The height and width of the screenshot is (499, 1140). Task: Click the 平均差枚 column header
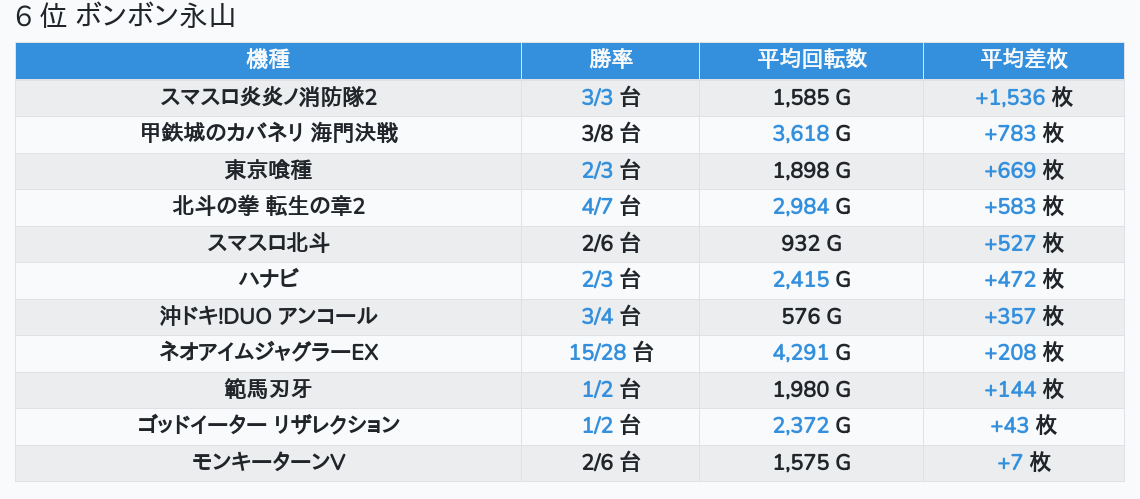[1023, 60]
